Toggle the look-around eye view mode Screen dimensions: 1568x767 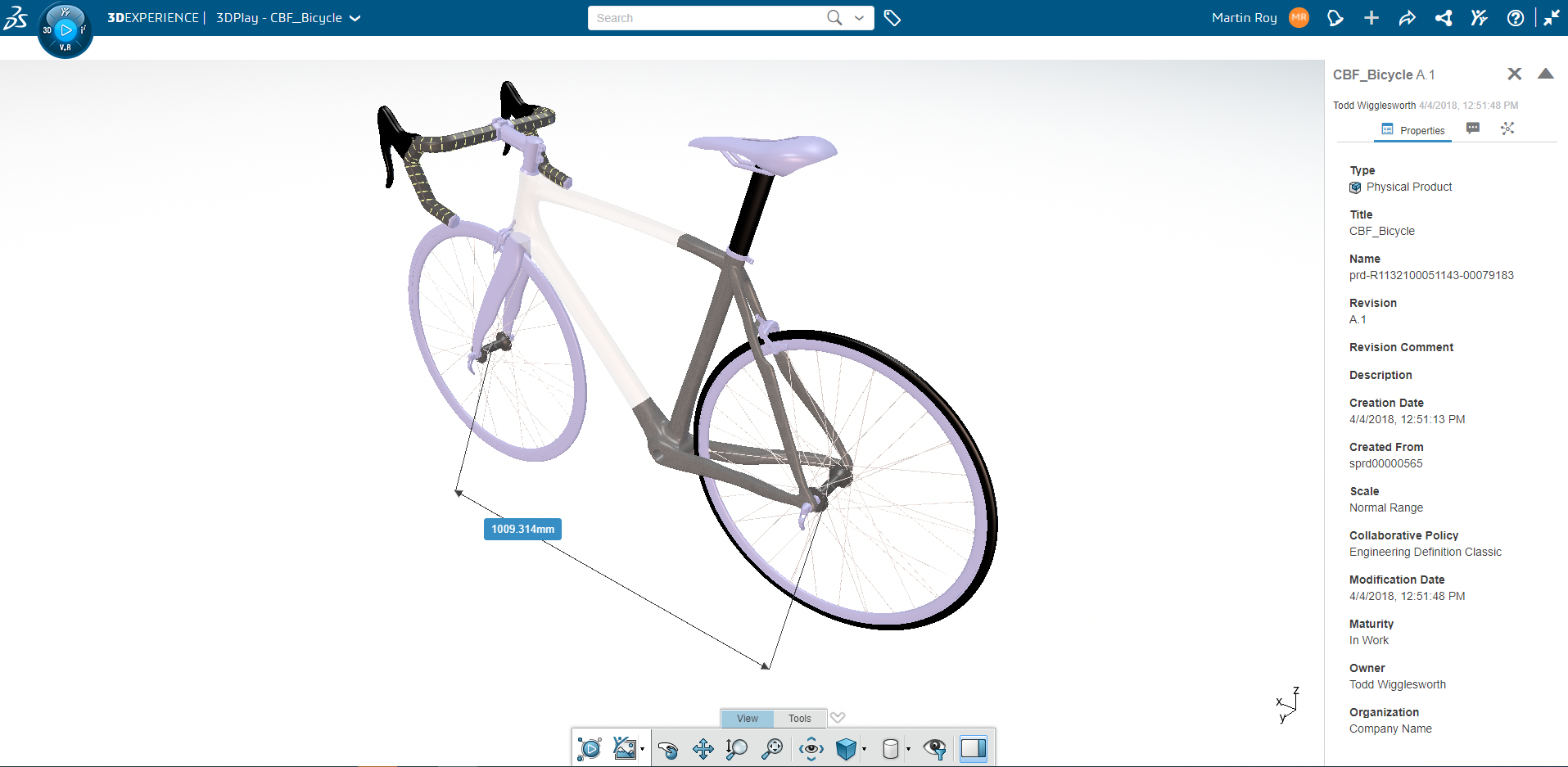click(811, 749)
